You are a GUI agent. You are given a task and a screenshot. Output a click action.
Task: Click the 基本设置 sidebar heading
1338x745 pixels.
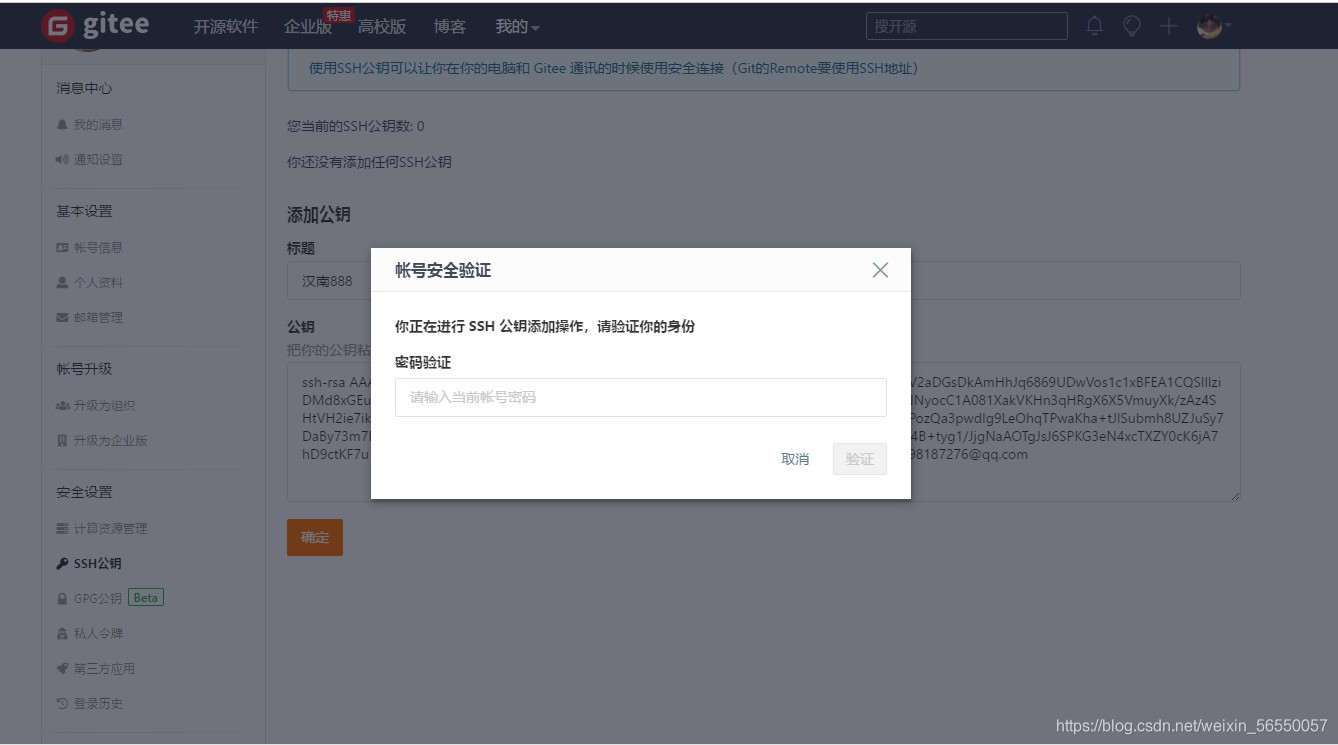point(84,211)
